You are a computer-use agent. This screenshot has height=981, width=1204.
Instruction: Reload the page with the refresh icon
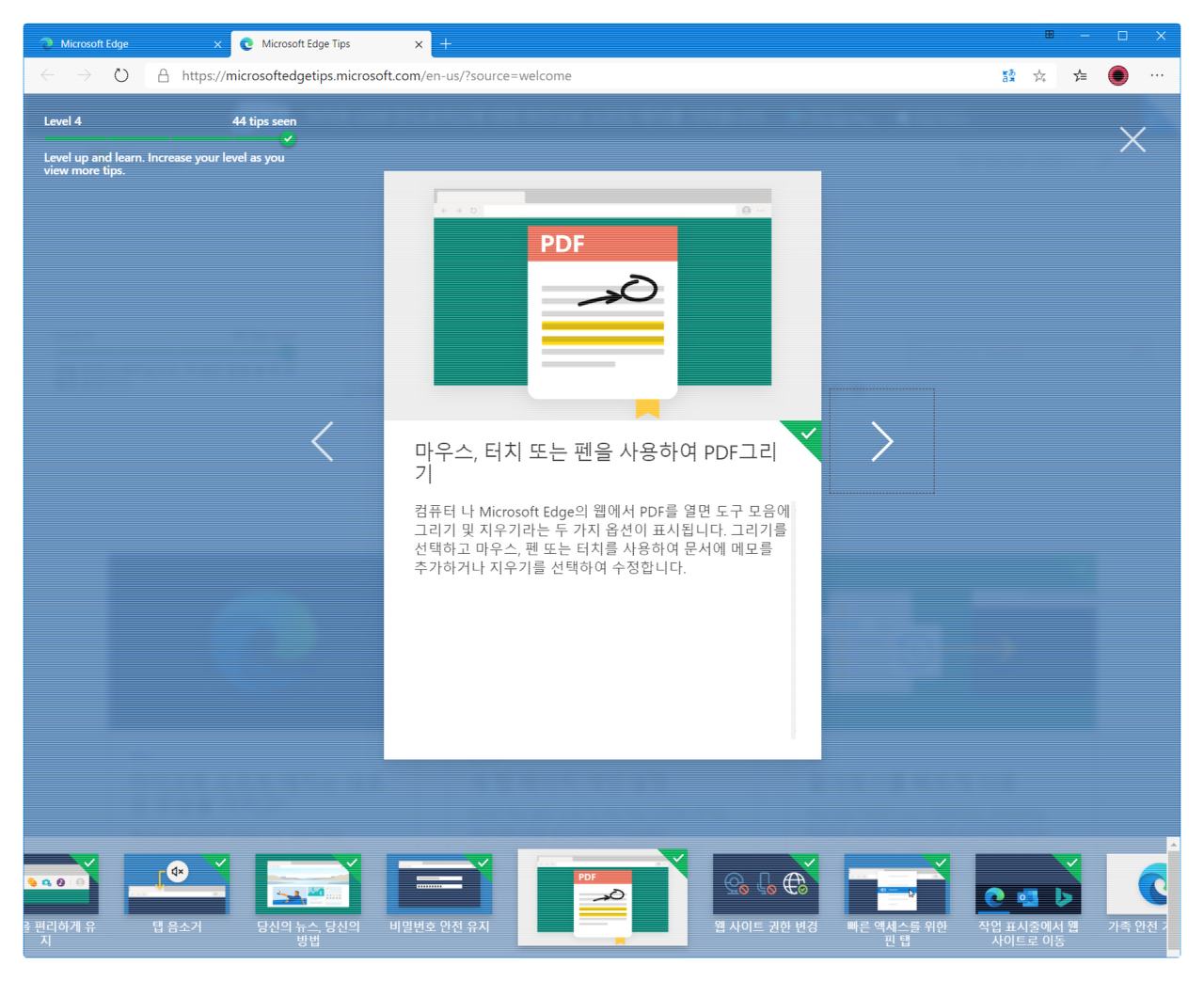[x=121, y=75]
